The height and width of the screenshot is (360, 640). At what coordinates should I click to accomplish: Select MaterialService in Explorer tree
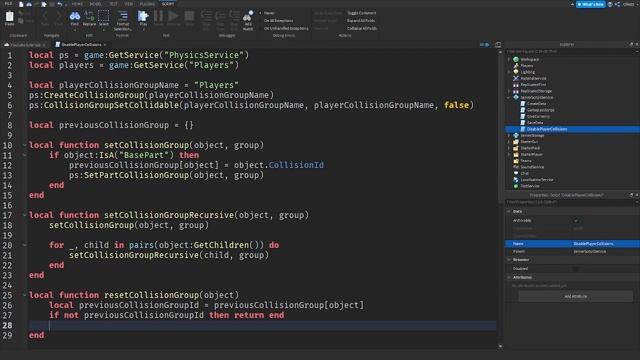coord(533,78)
